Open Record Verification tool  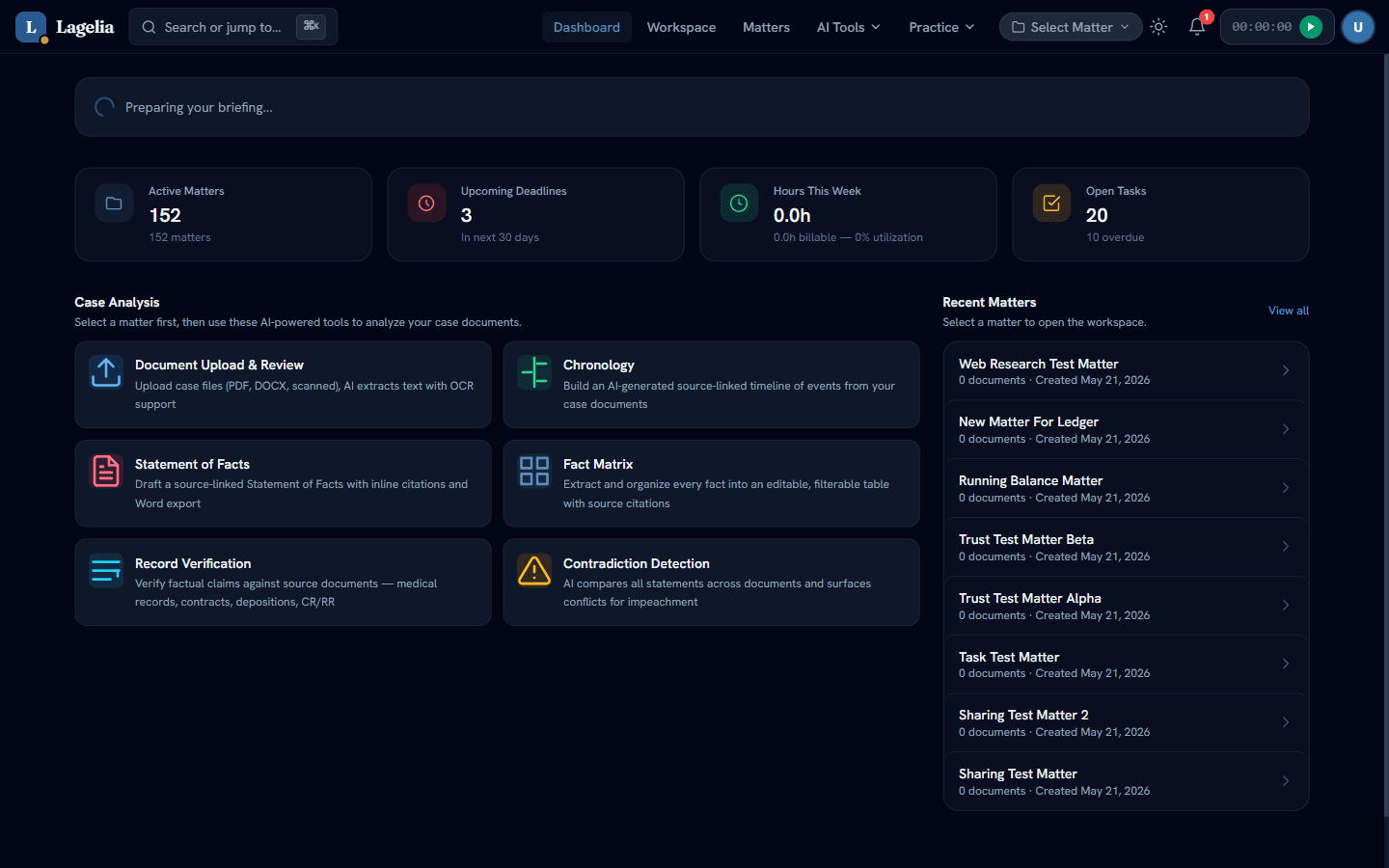tap(283, 583)
